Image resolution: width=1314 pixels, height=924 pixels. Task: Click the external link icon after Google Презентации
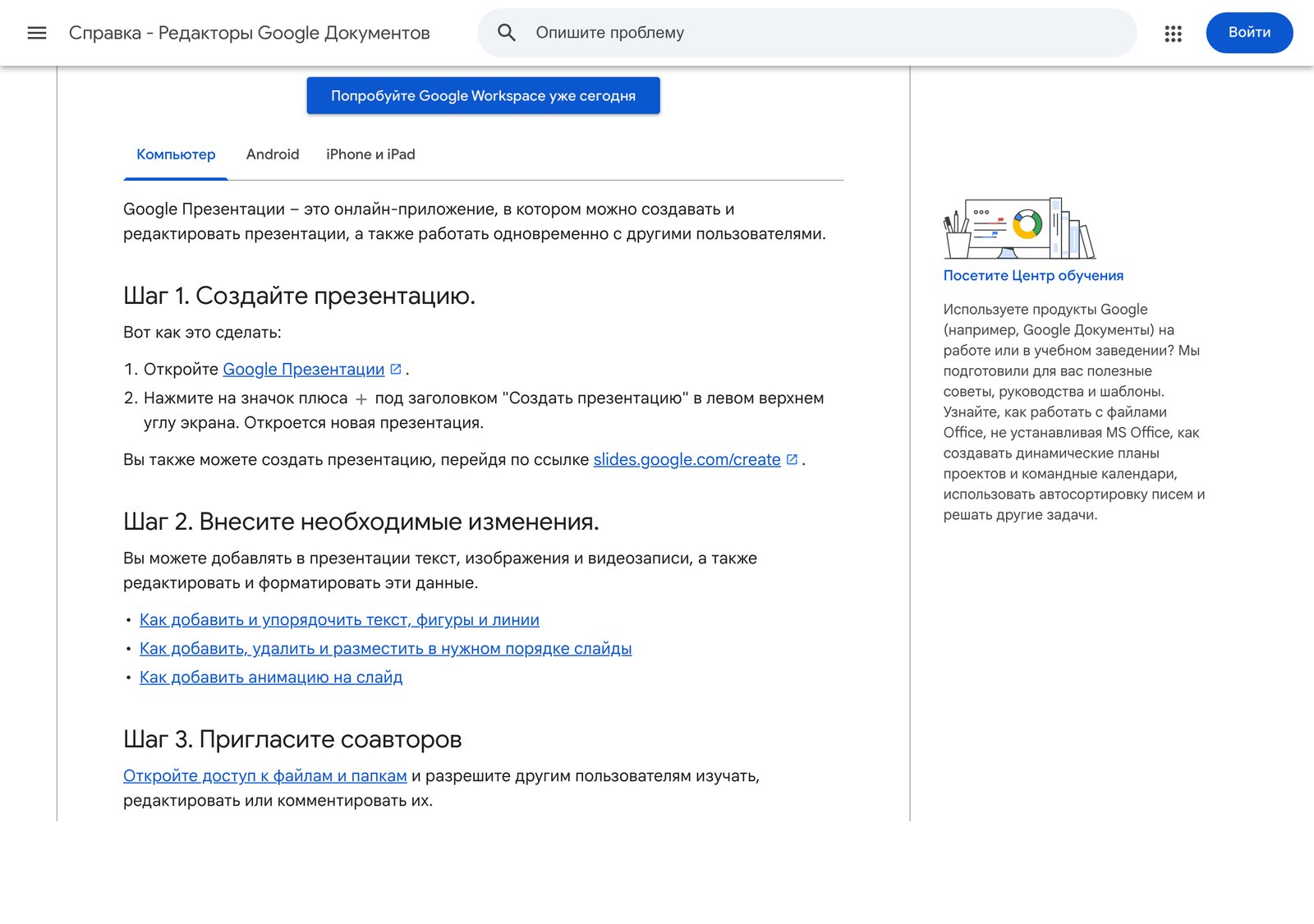click(396, 369)
